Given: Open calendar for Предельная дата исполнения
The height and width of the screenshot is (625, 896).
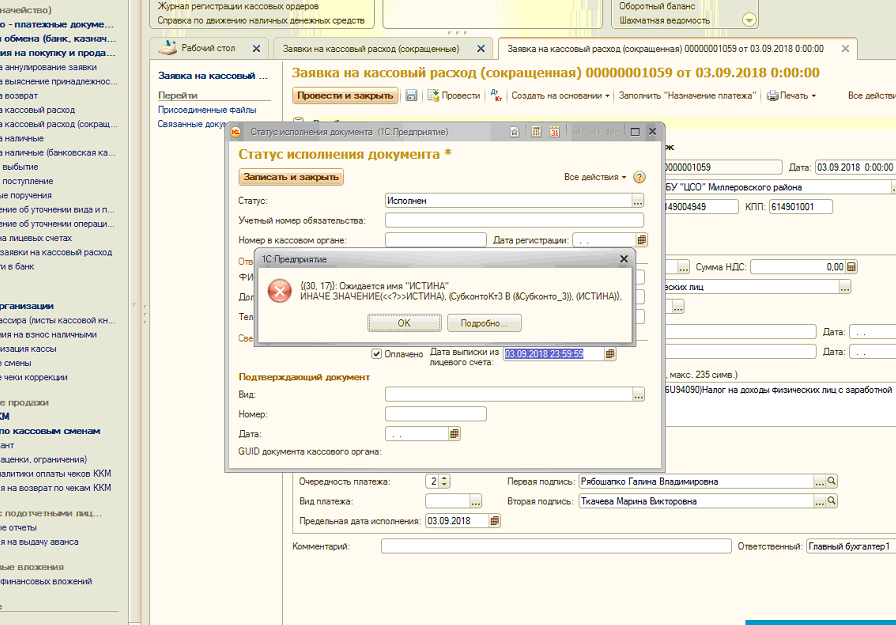Looking at the screenshot, I should click(494, 521).
